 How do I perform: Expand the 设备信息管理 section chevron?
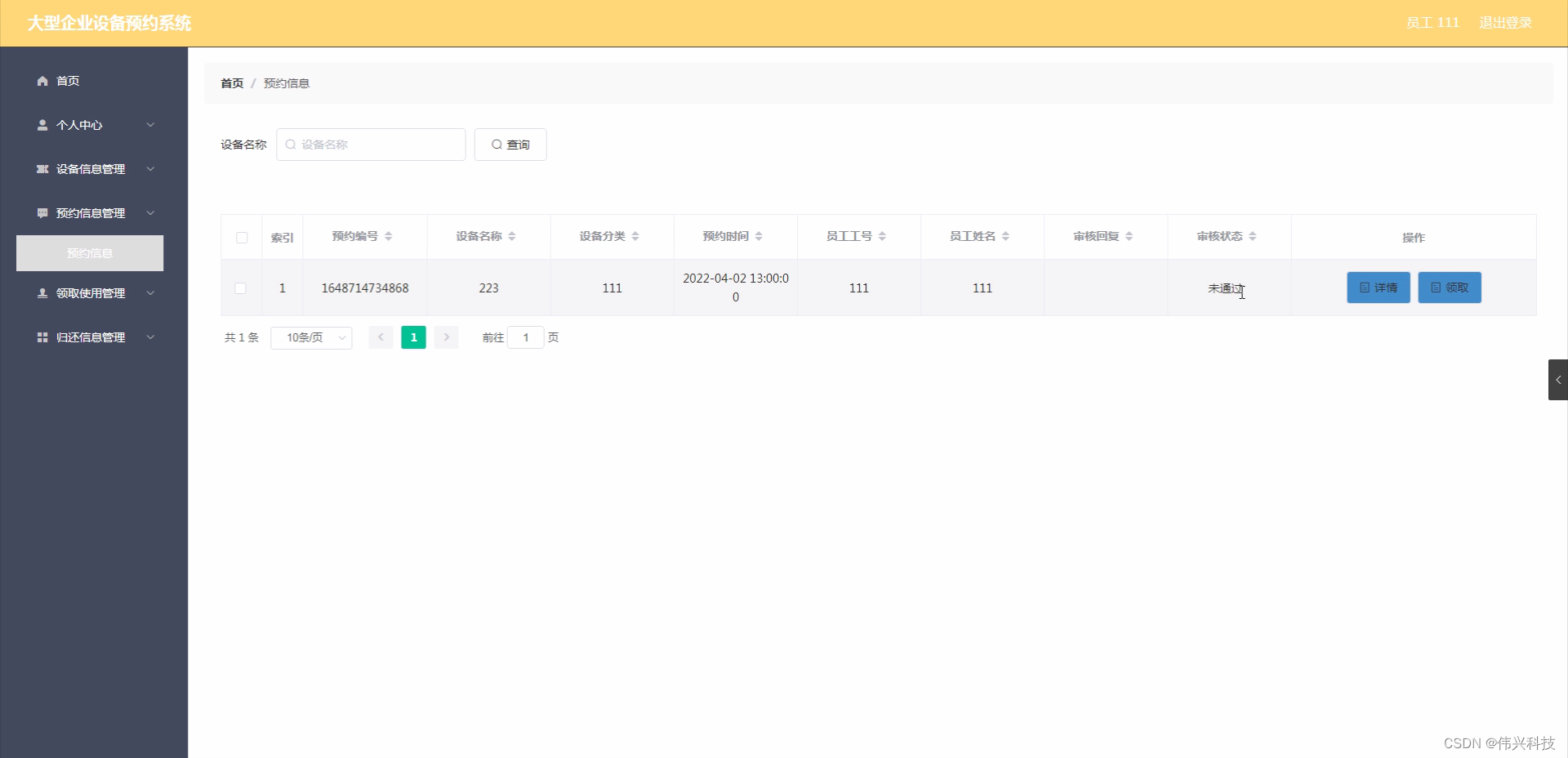[150, 169]
